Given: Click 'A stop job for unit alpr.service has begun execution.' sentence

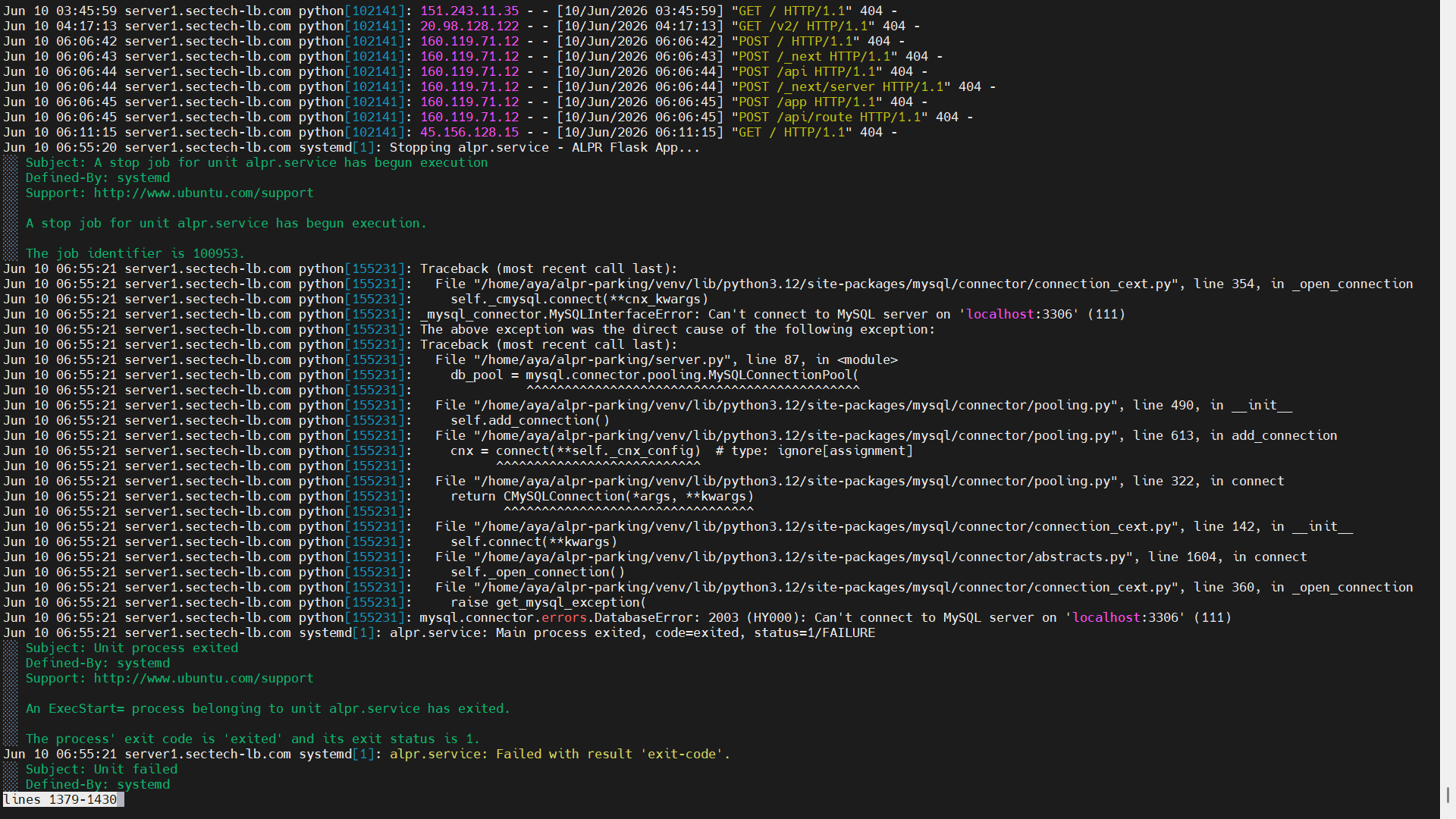Looking at the screenshot, I should (226, 223).
